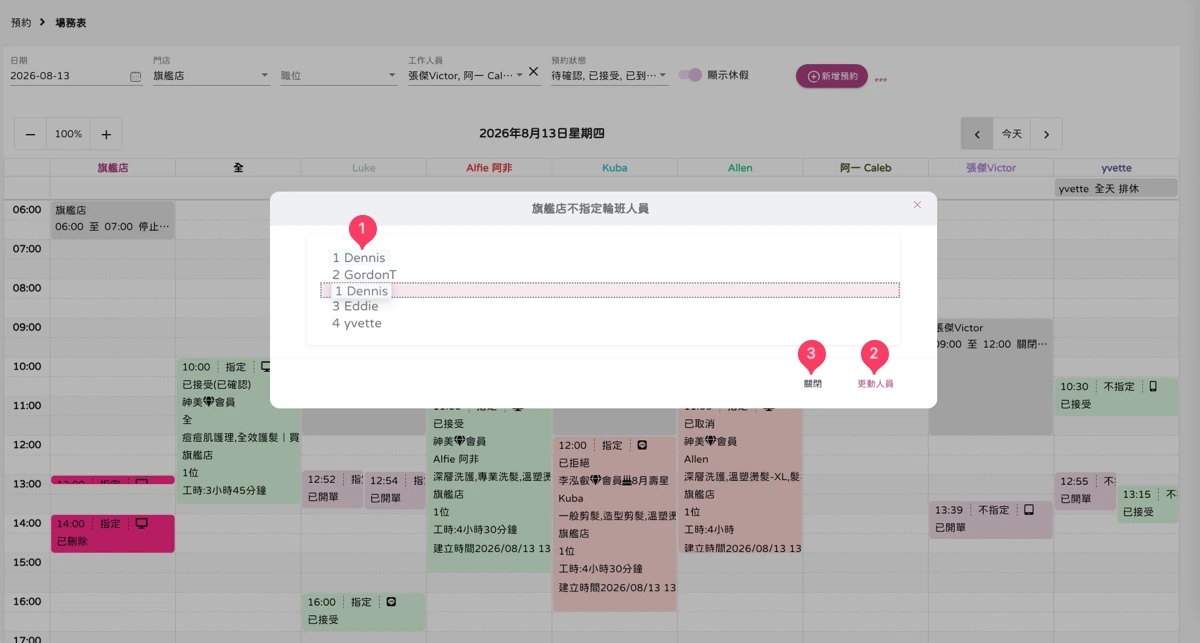Clear the selected staff with the X icon

coord(533,71)
